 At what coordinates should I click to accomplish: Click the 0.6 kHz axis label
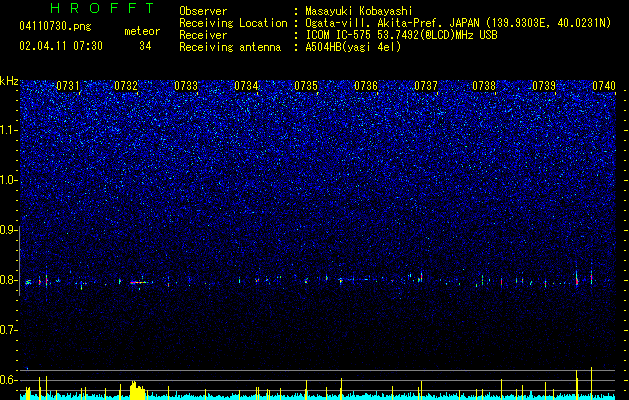click(x=9, y=380)
